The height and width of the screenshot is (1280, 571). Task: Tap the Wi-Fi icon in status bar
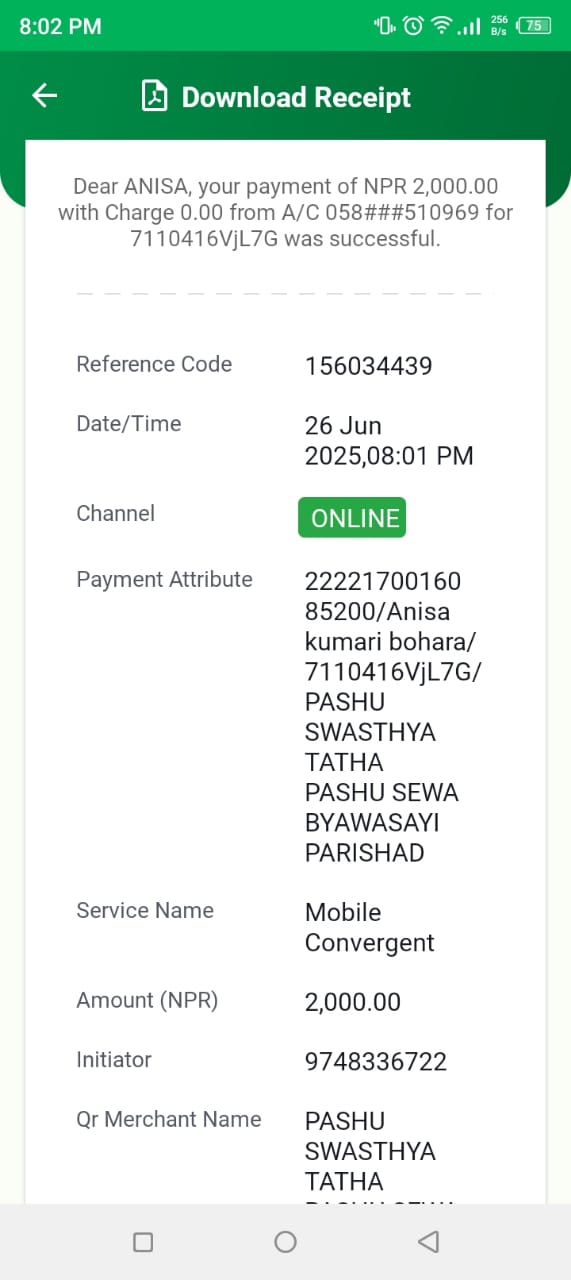coord(441,26)
